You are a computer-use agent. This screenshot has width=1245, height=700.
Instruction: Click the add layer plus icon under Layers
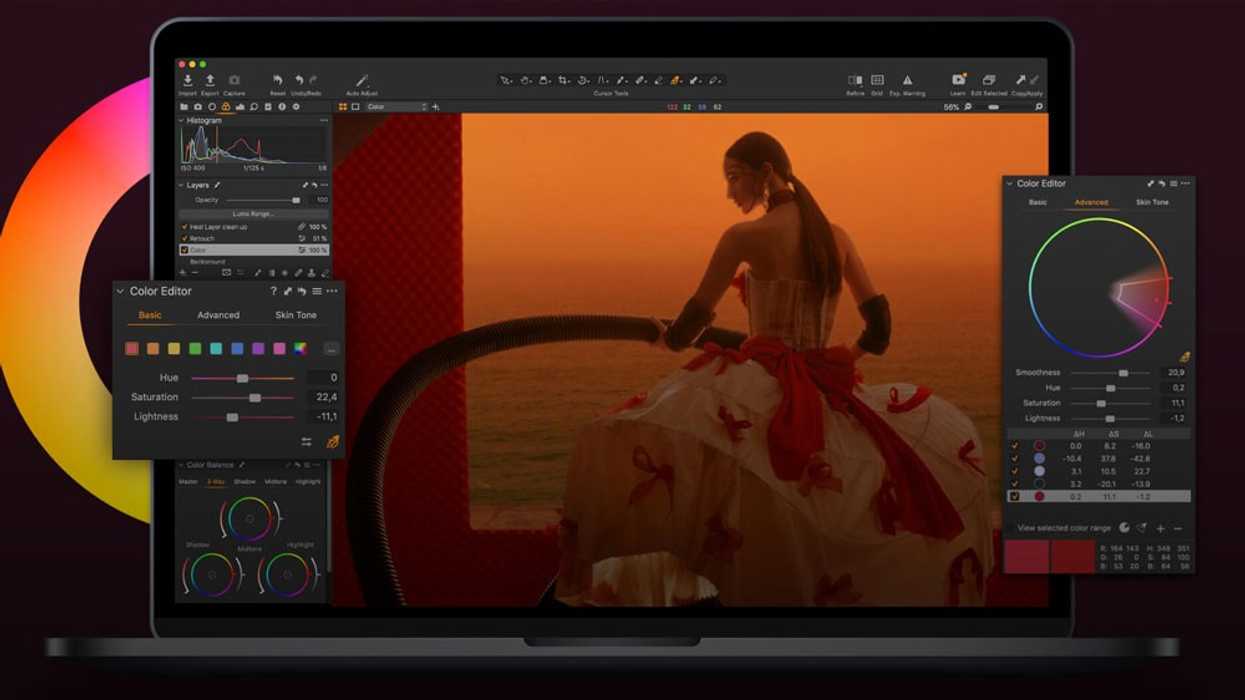coord(183,273)
